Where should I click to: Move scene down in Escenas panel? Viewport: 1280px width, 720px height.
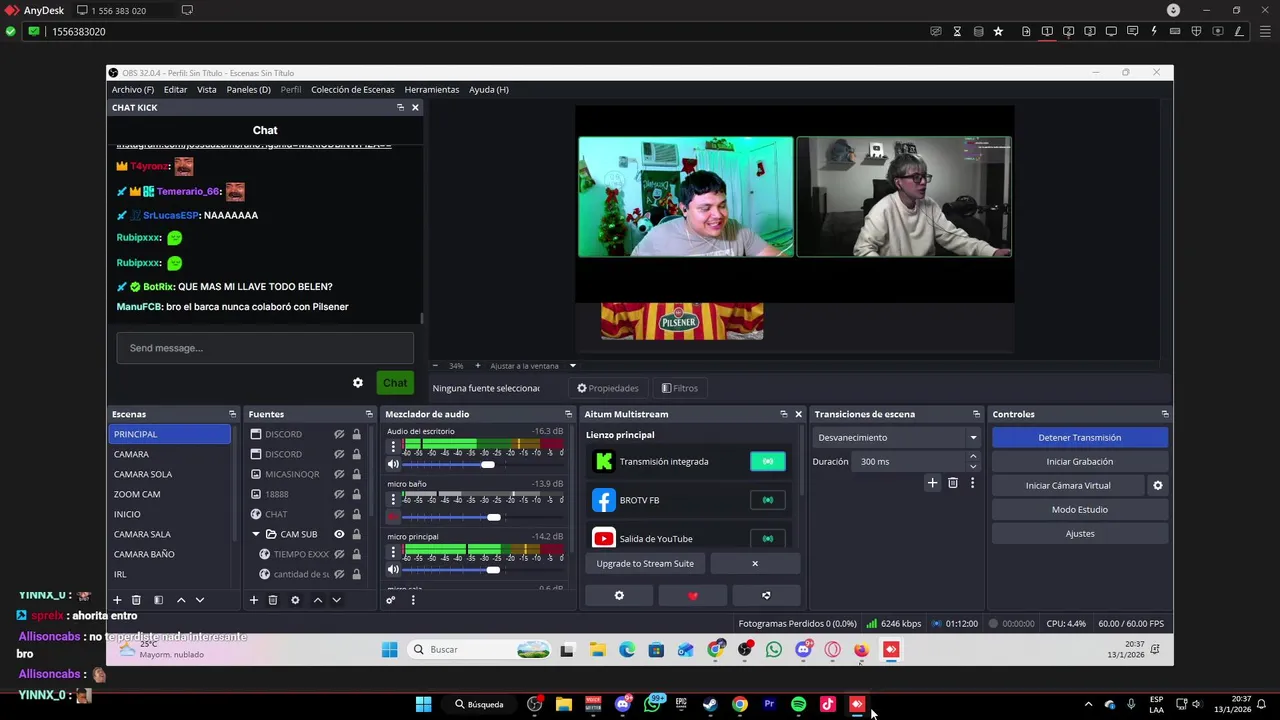tap(200, 600)
